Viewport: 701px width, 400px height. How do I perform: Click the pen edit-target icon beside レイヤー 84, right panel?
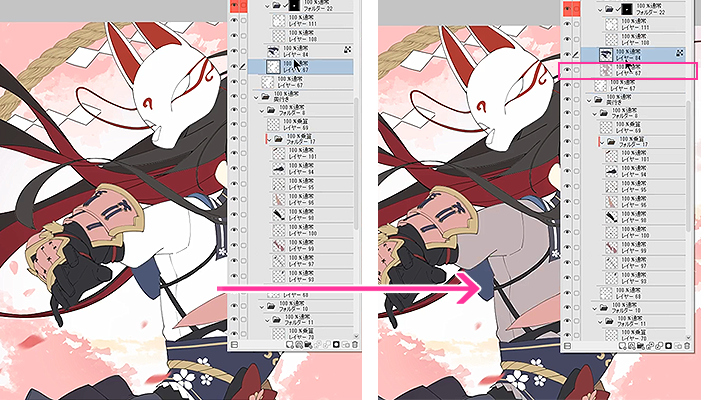click(577, 55)
